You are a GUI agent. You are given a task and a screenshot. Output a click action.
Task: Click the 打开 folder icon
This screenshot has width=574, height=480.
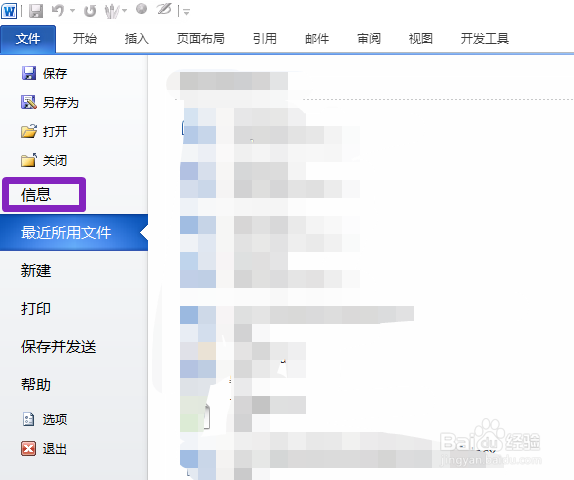click(x=29, y=131)
